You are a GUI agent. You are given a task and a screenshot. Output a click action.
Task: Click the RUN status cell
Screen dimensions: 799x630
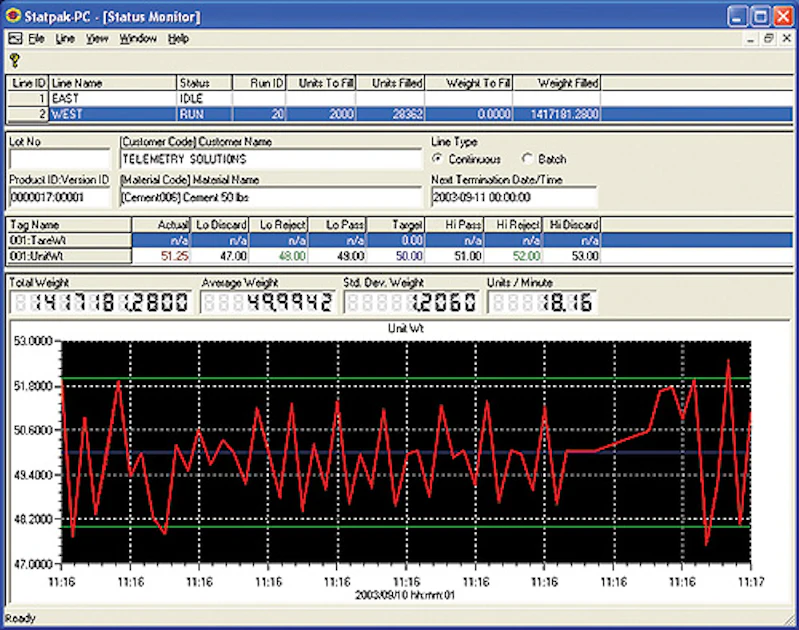tap(204, 114)
